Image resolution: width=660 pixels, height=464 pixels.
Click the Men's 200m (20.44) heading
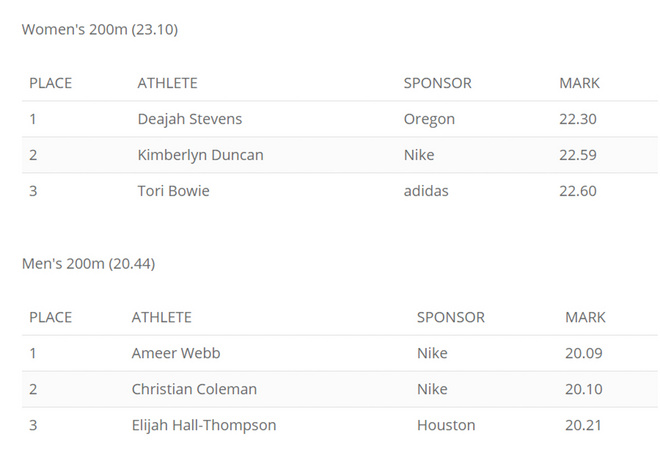88,264
